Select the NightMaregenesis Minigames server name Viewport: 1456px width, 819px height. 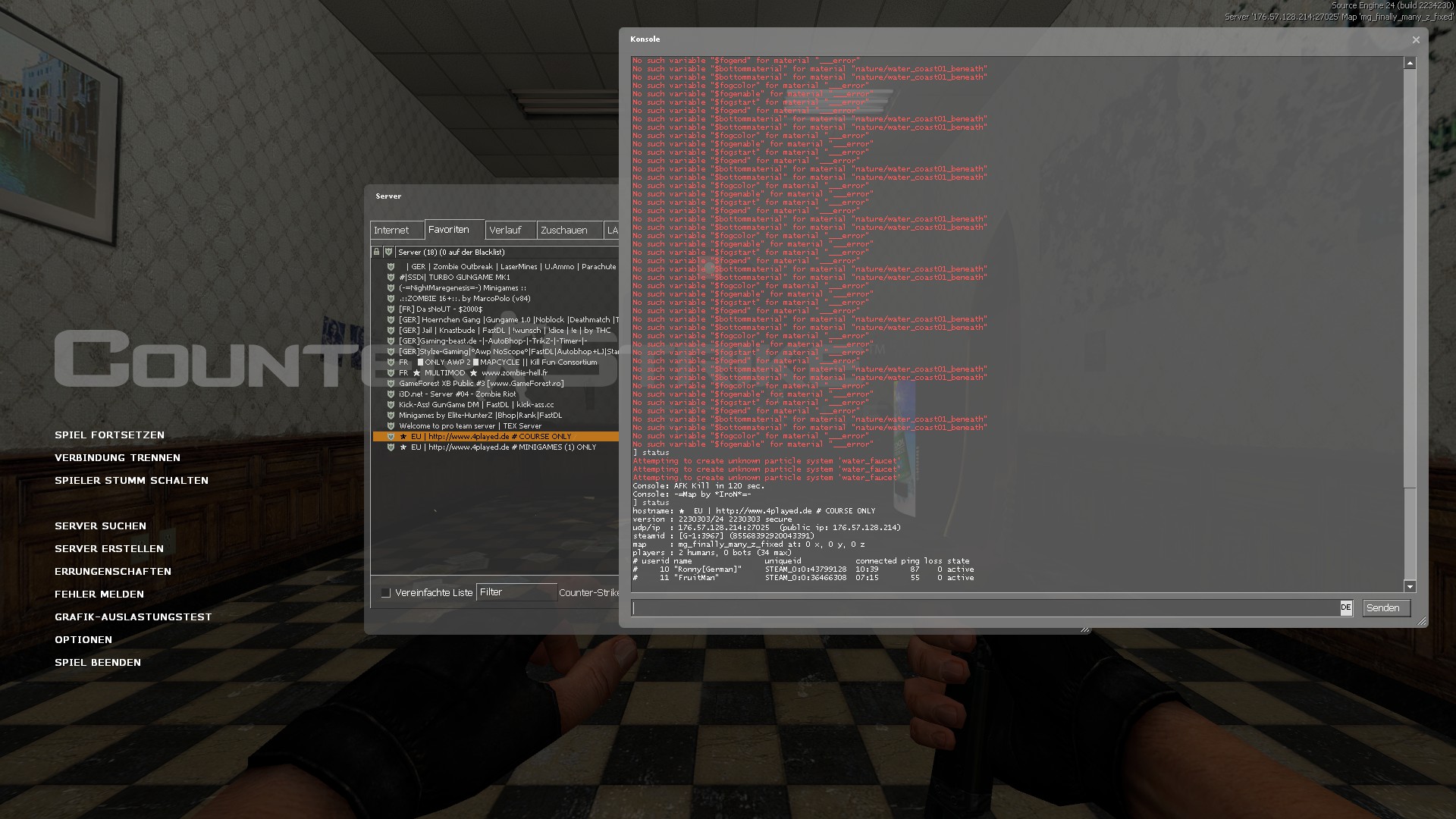click(x=463, y=288)
